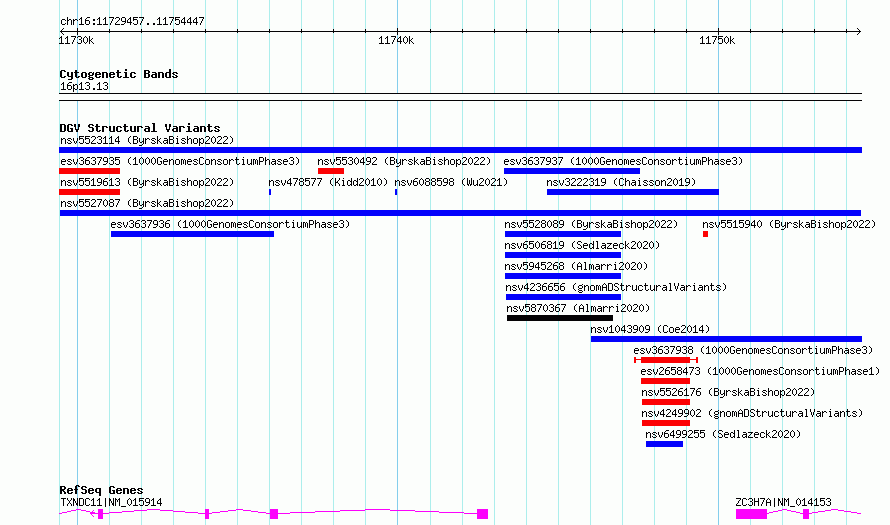Click the esv3637938 1000GenomesConsortiumPhase3 label

pyautogui.click(x=753, y=350)
